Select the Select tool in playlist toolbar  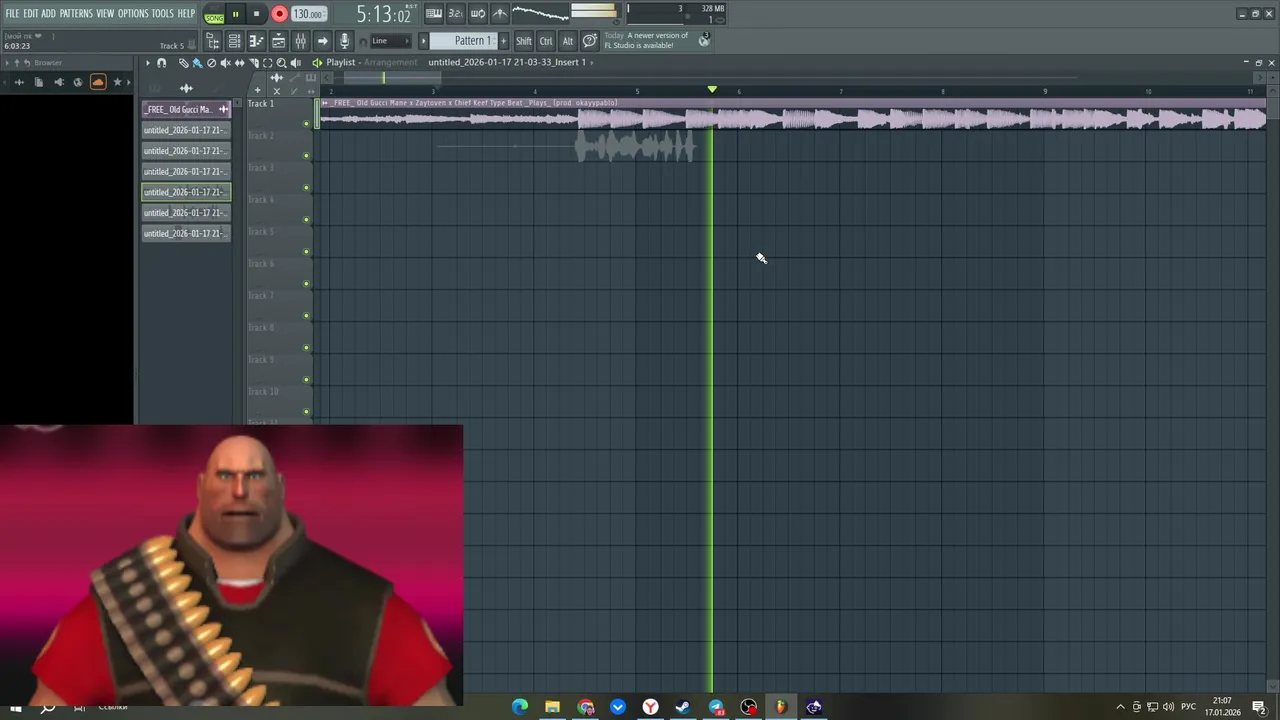(267, 62)
